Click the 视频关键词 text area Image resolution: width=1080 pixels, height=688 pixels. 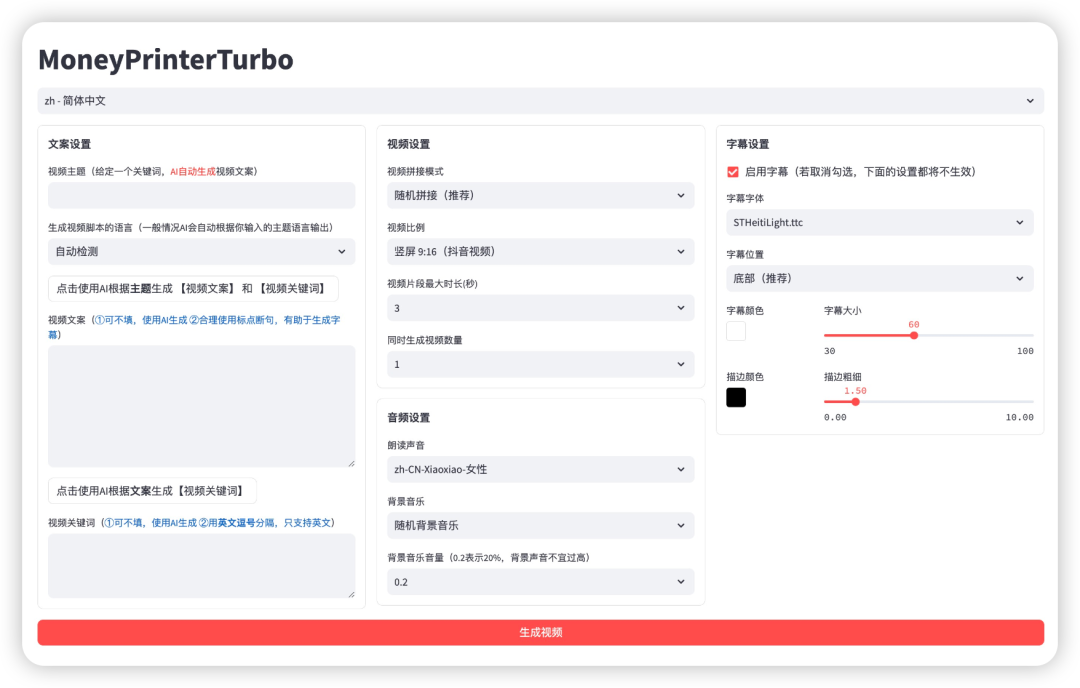[x=201, y=565]
